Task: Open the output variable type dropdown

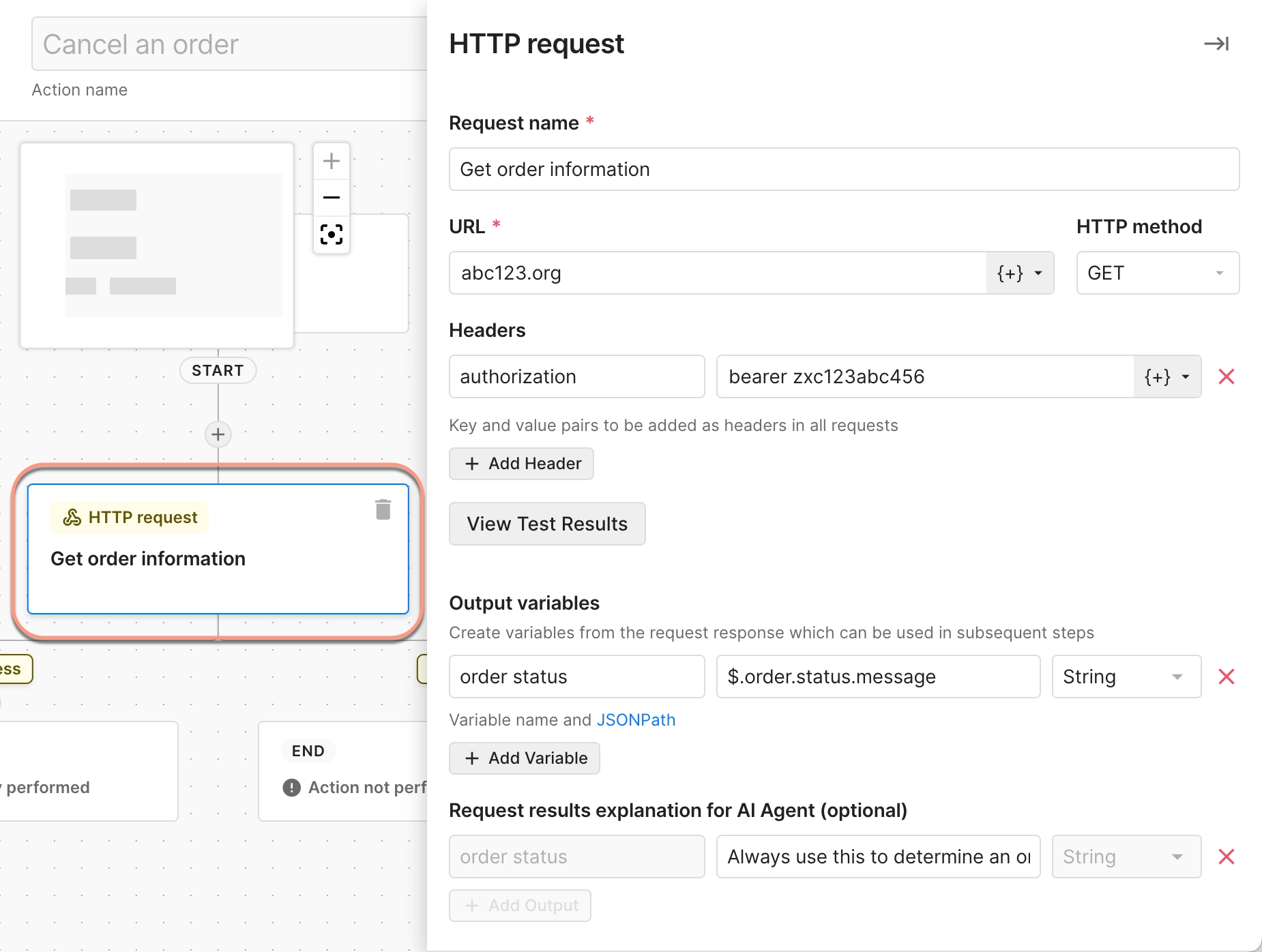Action: [1126, 676]
